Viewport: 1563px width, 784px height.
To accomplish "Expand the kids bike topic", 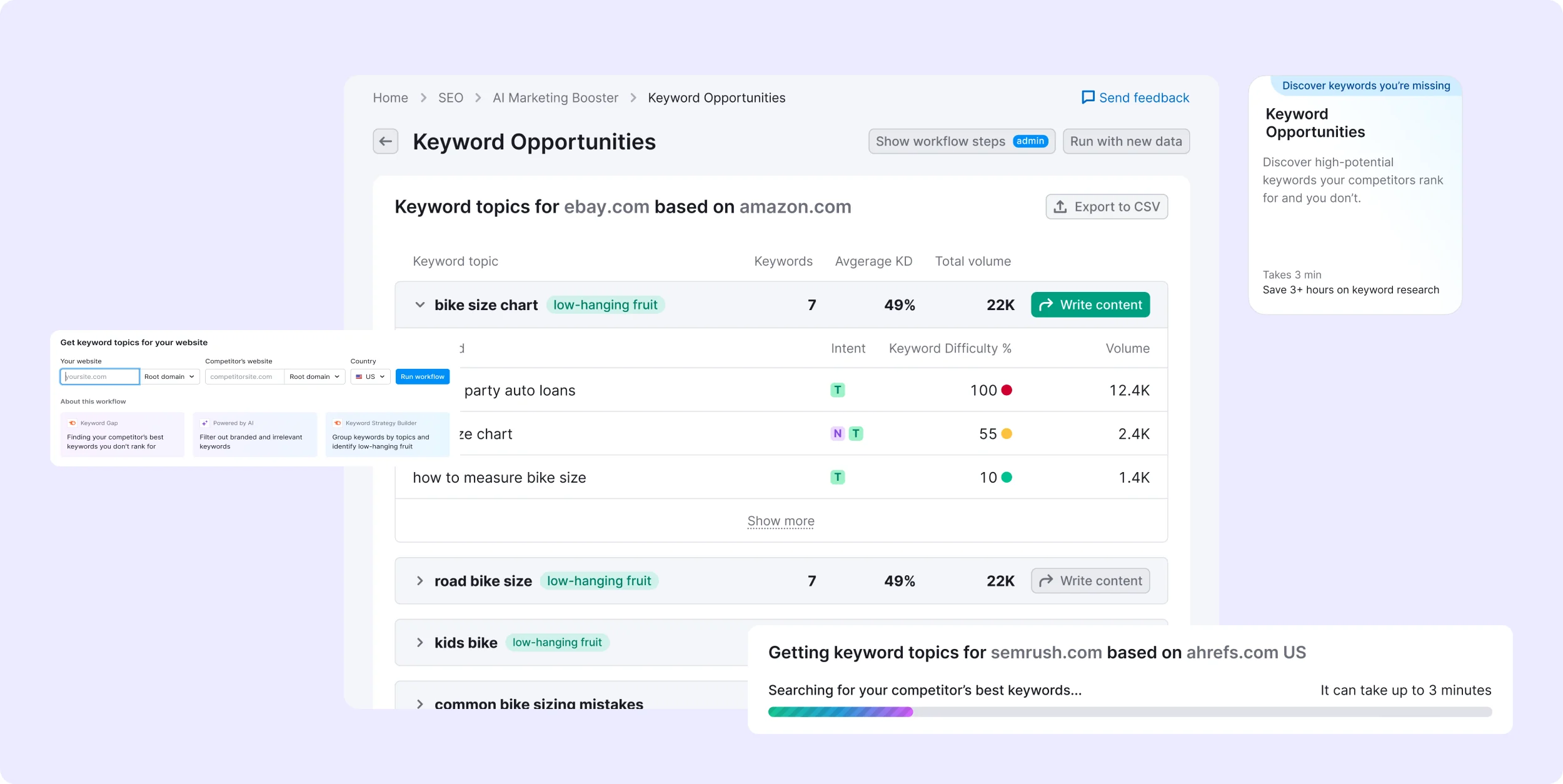I will pyautogui.click(x=420, y=643).
